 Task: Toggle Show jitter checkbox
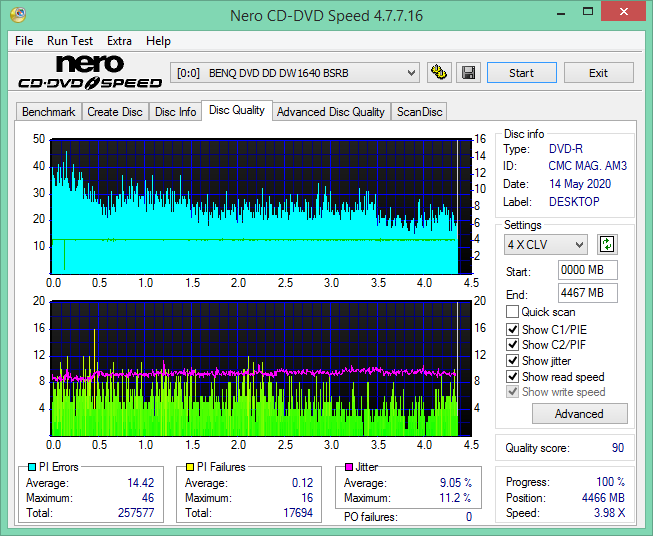click(x=512, y=361)
